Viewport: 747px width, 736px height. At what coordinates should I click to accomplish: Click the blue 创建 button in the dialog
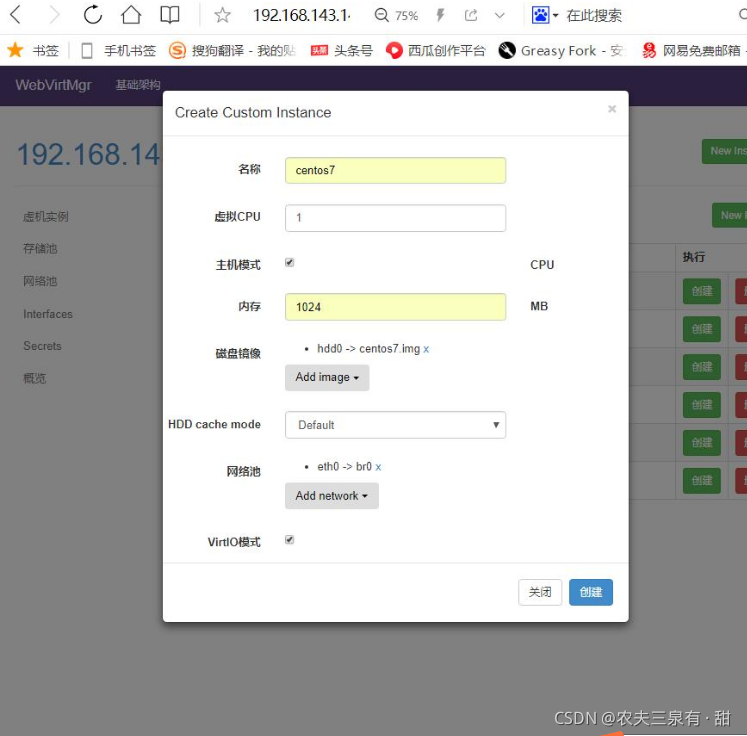click(x=591, y=592)
